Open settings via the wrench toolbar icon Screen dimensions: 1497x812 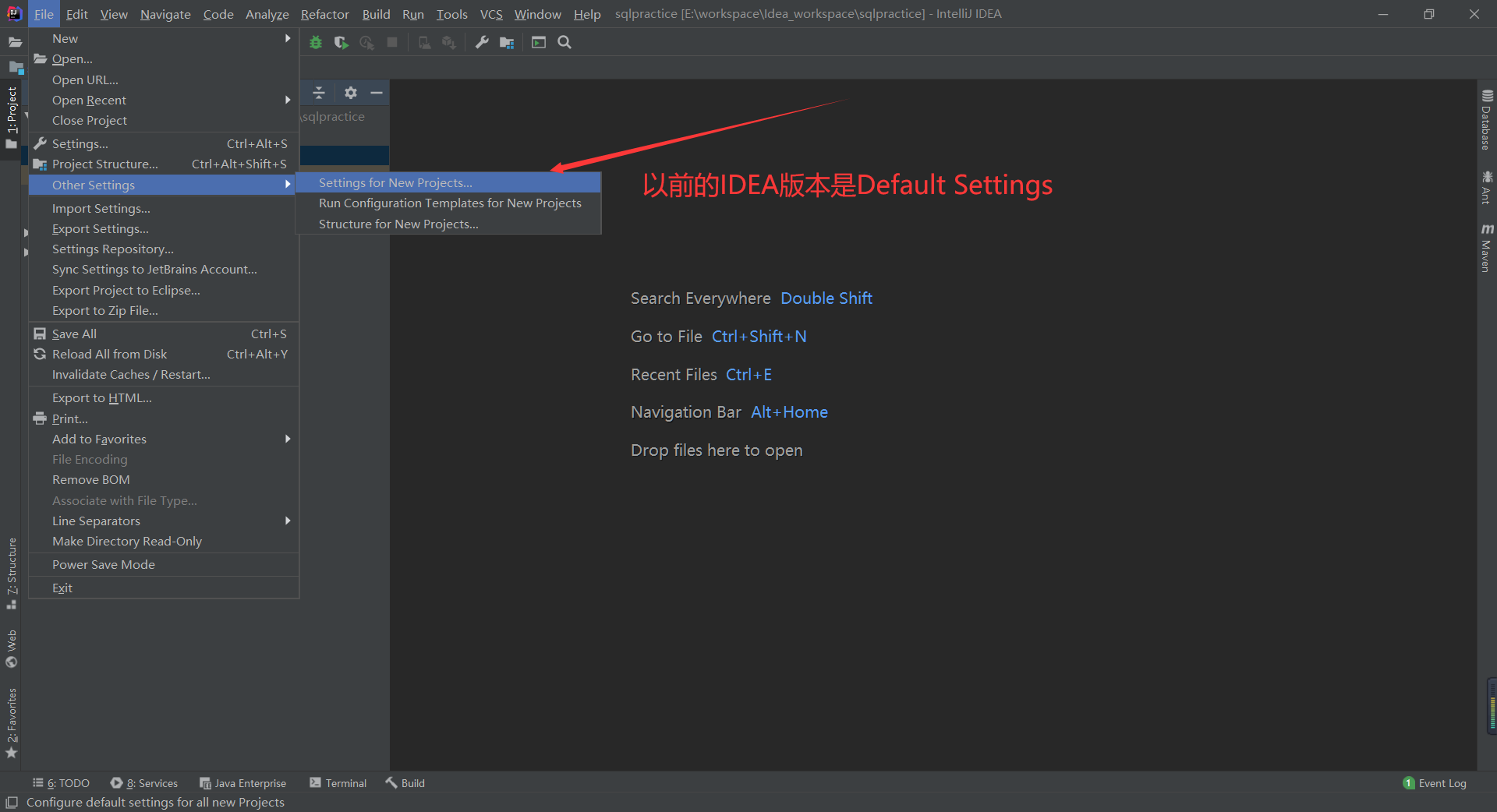[x=482, y=43]
